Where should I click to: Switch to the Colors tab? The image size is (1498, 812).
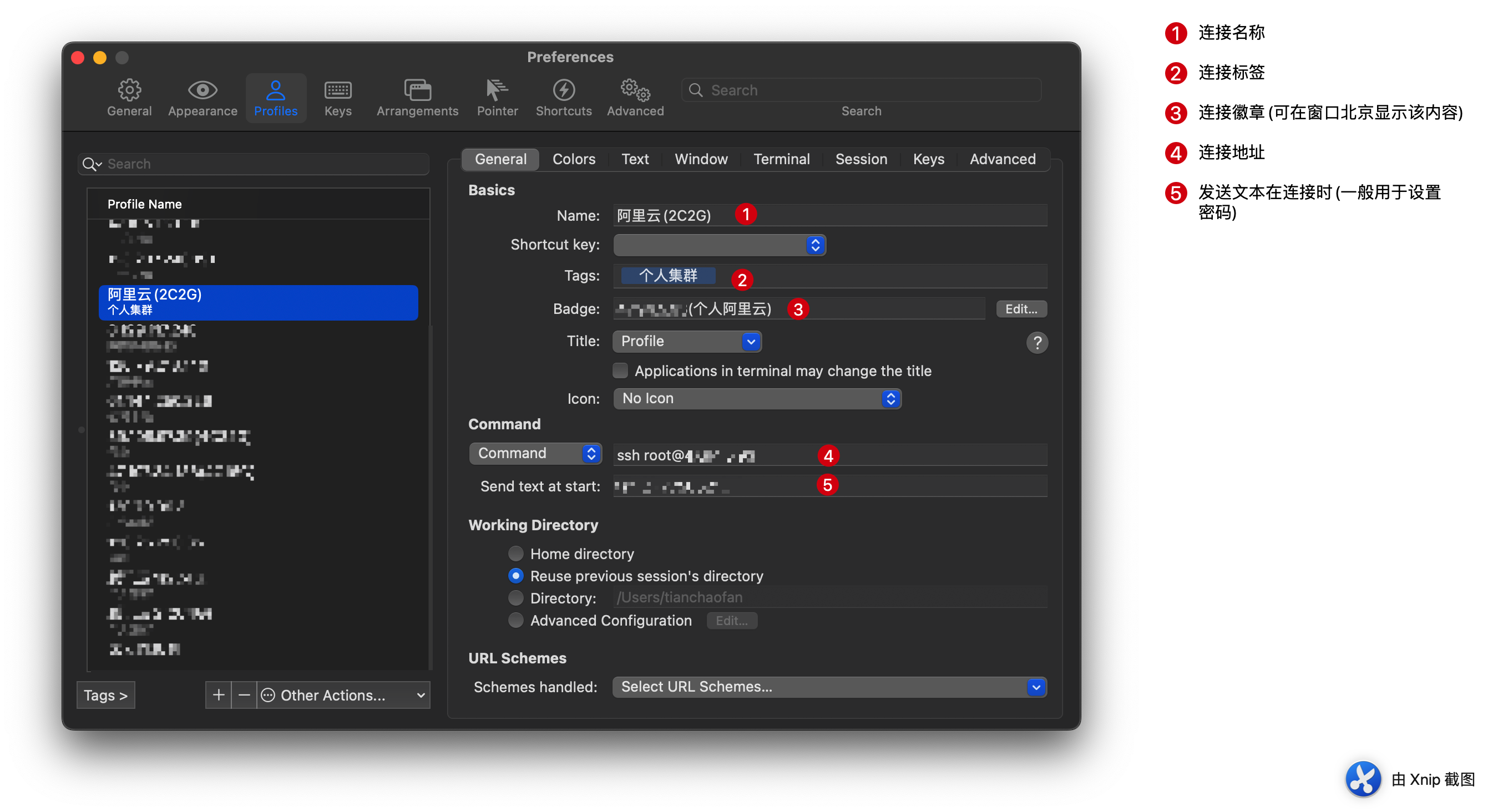[573, 159]
